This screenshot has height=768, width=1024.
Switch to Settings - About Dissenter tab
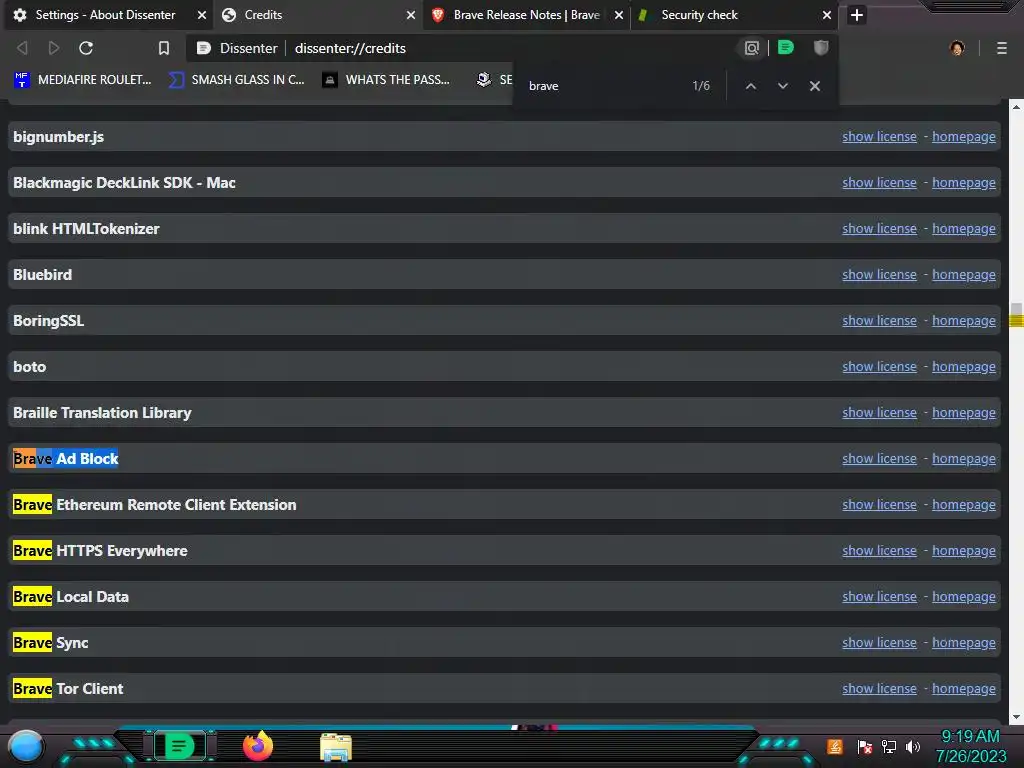[105, 15]
